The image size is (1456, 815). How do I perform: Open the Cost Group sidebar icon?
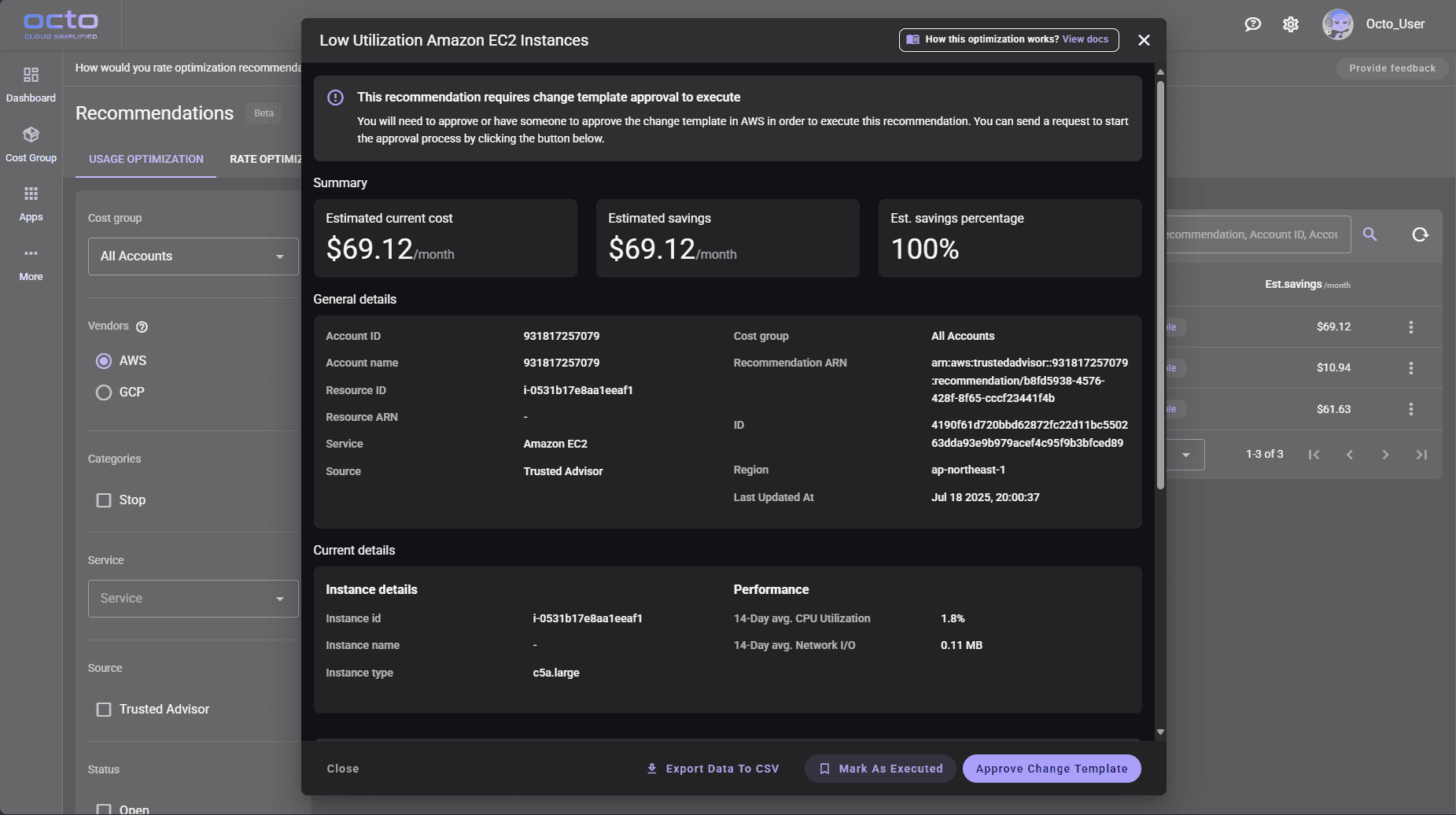coord(31,144)
